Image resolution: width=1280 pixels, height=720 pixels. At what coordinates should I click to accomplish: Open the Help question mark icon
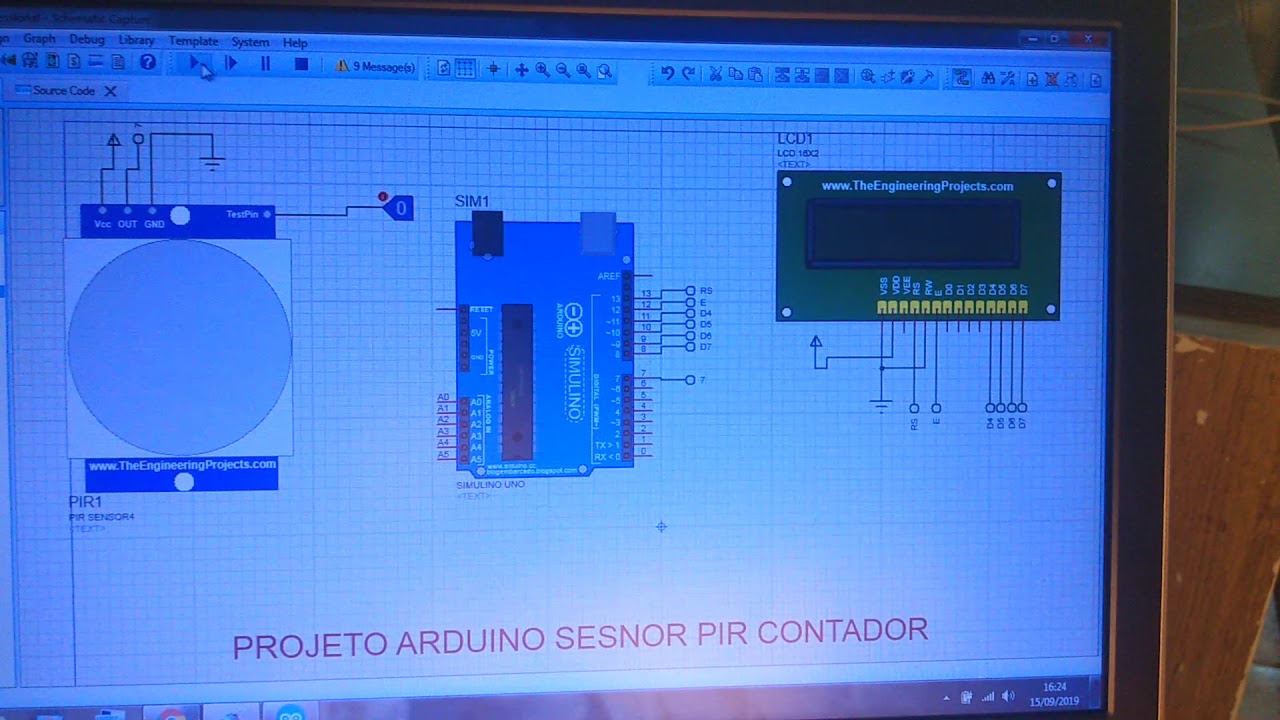pos(148,62)
